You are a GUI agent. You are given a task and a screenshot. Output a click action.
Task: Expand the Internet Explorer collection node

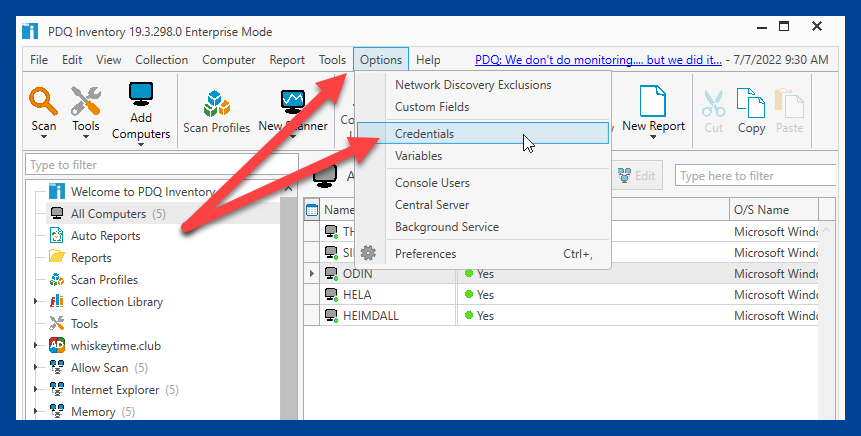click(36, 389)
